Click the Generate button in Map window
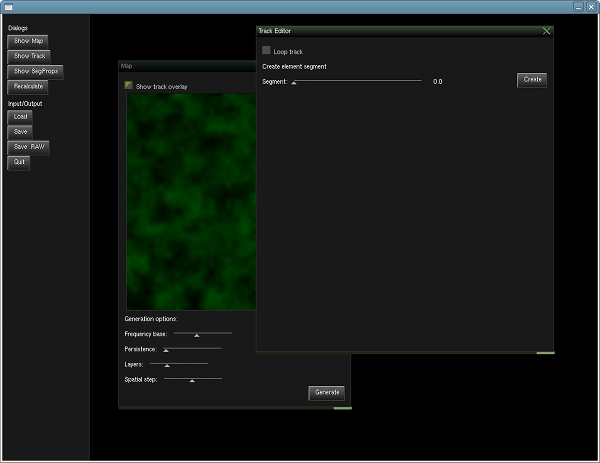The height and width of the screenshot is (463, 600). tap(327, 393)
